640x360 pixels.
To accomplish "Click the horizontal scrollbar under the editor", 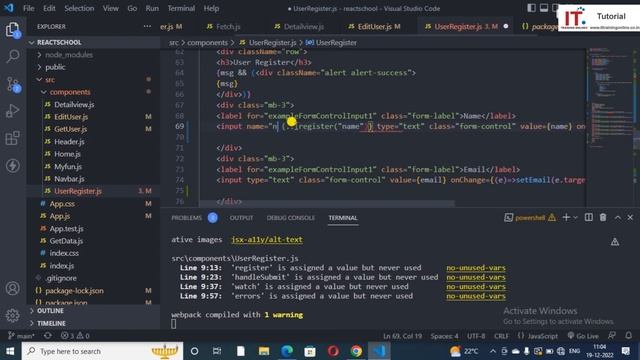I will click(327, 203).
